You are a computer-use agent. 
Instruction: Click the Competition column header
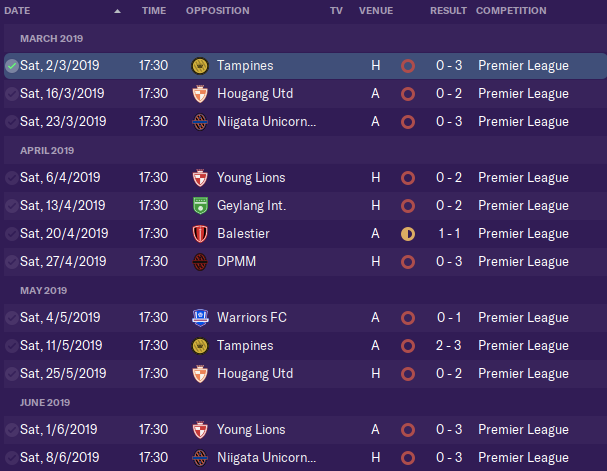point(511,10)
